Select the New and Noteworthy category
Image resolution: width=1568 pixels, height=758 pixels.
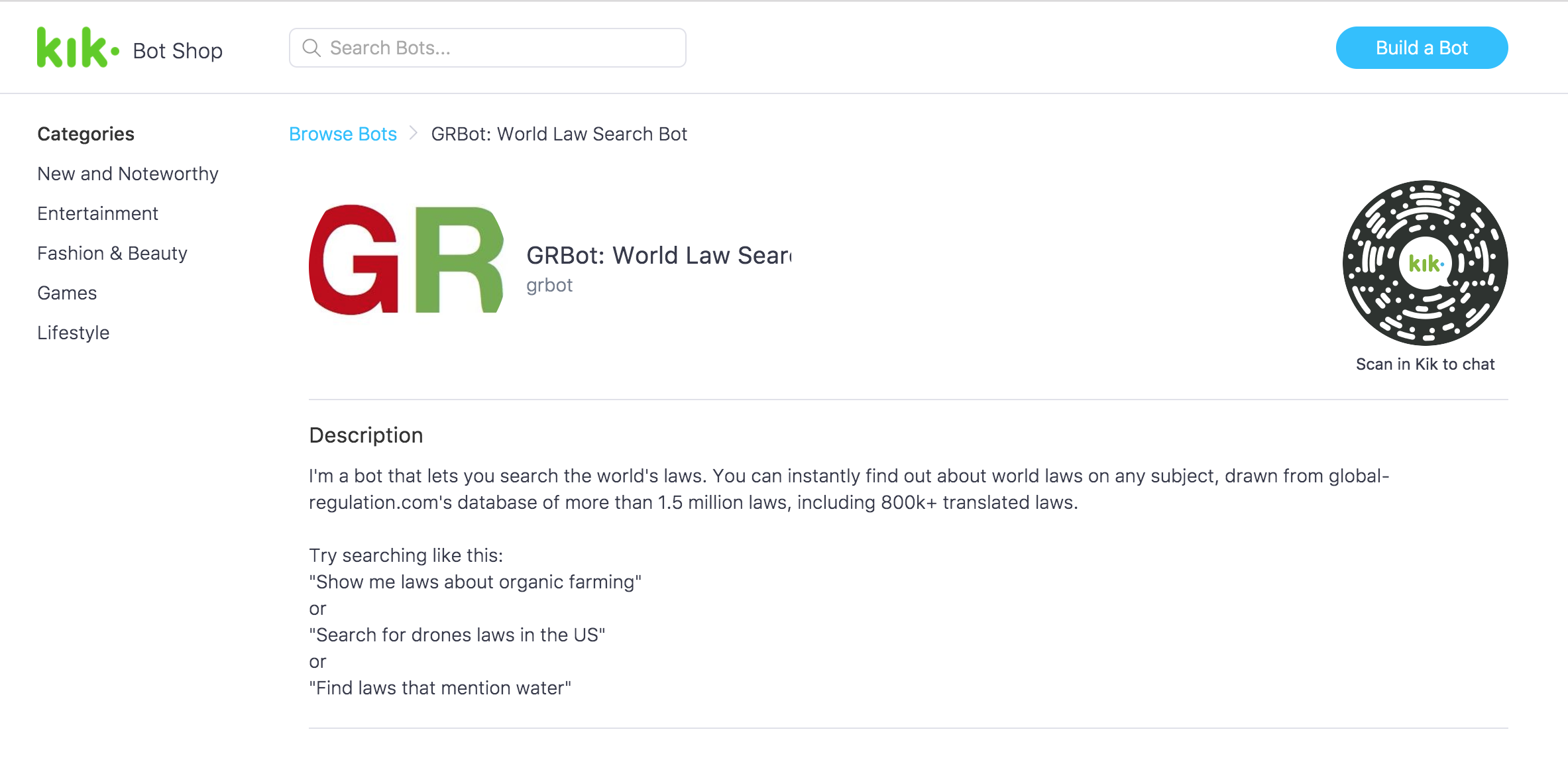pyautogui.click(x=128, y=174)
